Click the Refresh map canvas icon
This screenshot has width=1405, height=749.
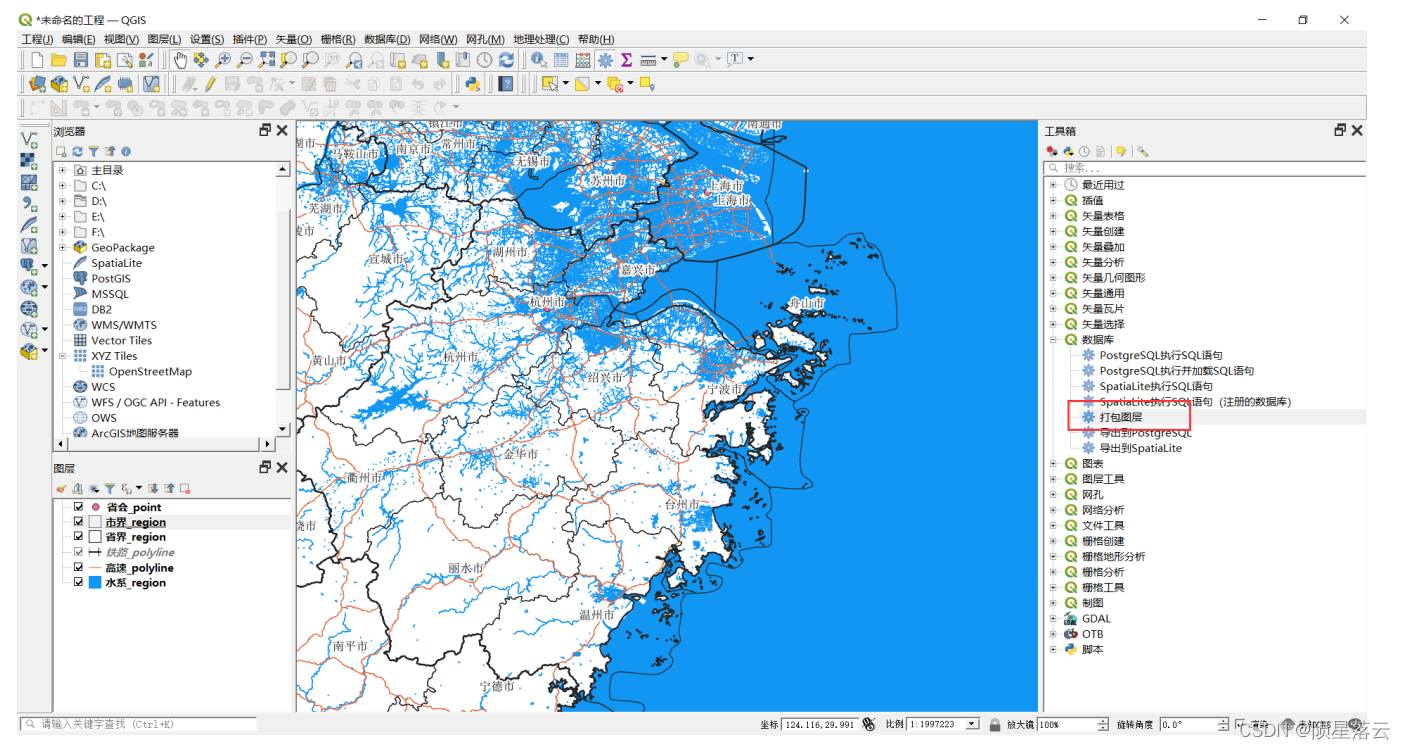(x=505, y=59)
